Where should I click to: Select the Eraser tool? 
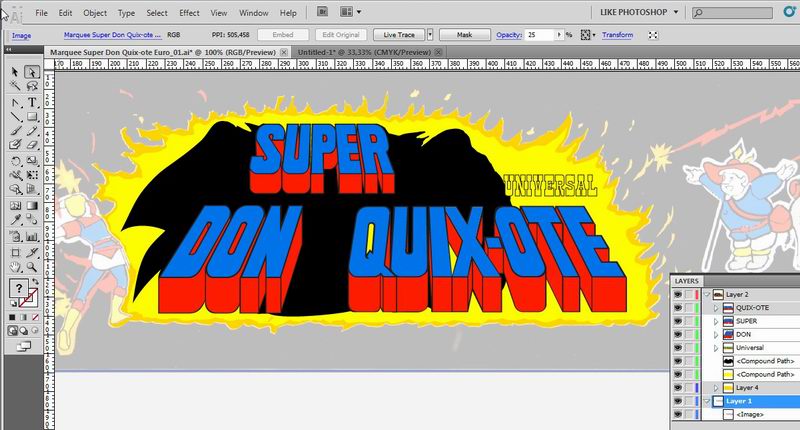point(32,145)
